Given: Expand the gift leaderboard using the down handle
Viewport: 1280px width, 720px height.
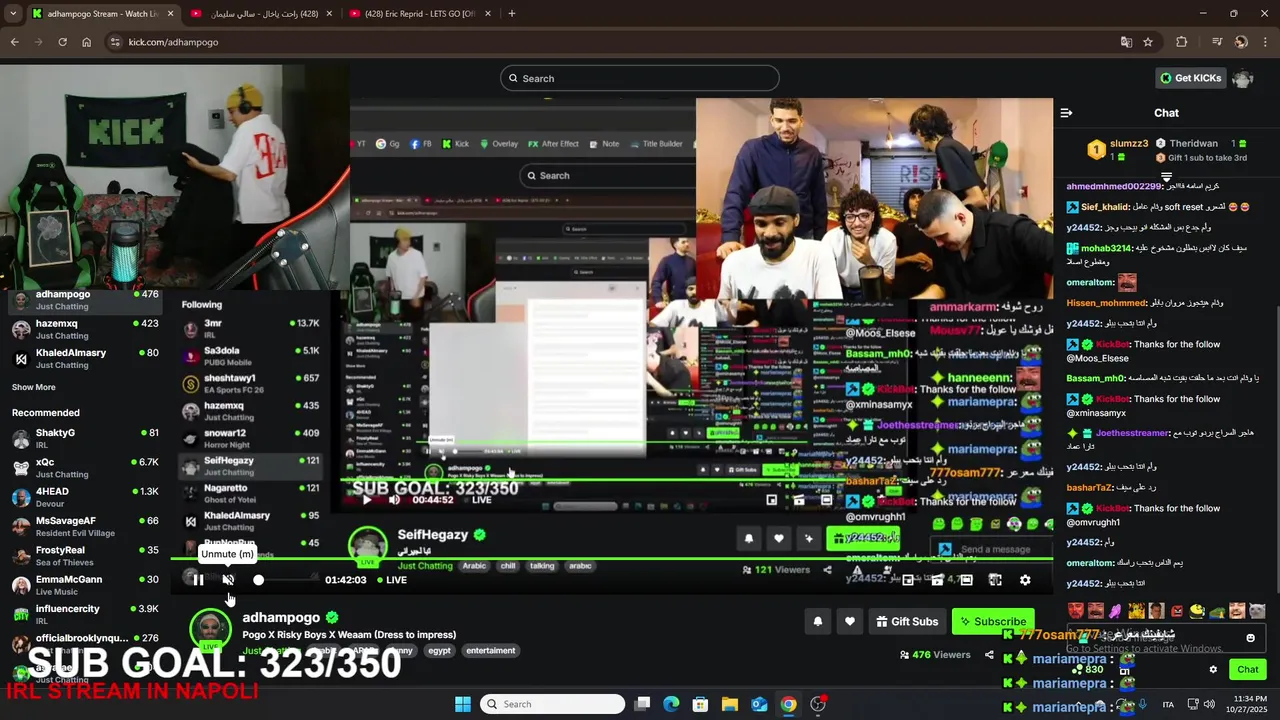Looking at the screenshot, I should (1166, 177).
